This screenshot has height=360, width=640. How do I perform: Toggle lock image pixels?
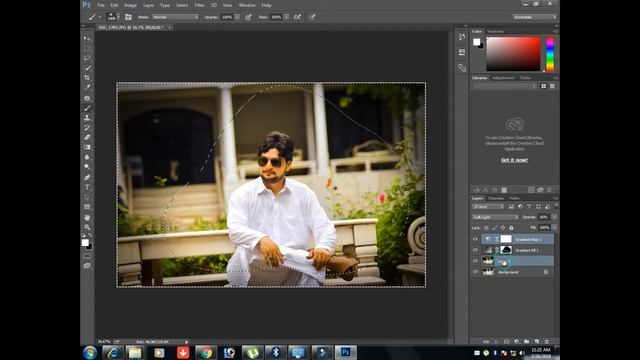(x=495, y=228)
